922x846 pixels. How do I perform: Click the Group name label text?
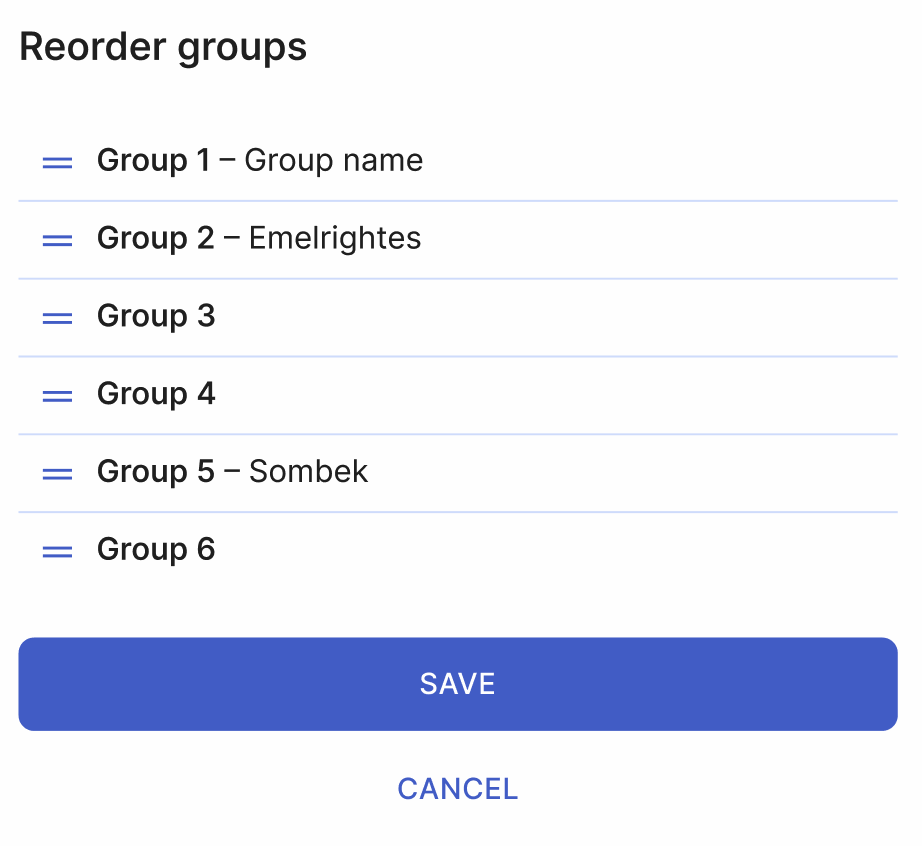[x=335, y=160]
